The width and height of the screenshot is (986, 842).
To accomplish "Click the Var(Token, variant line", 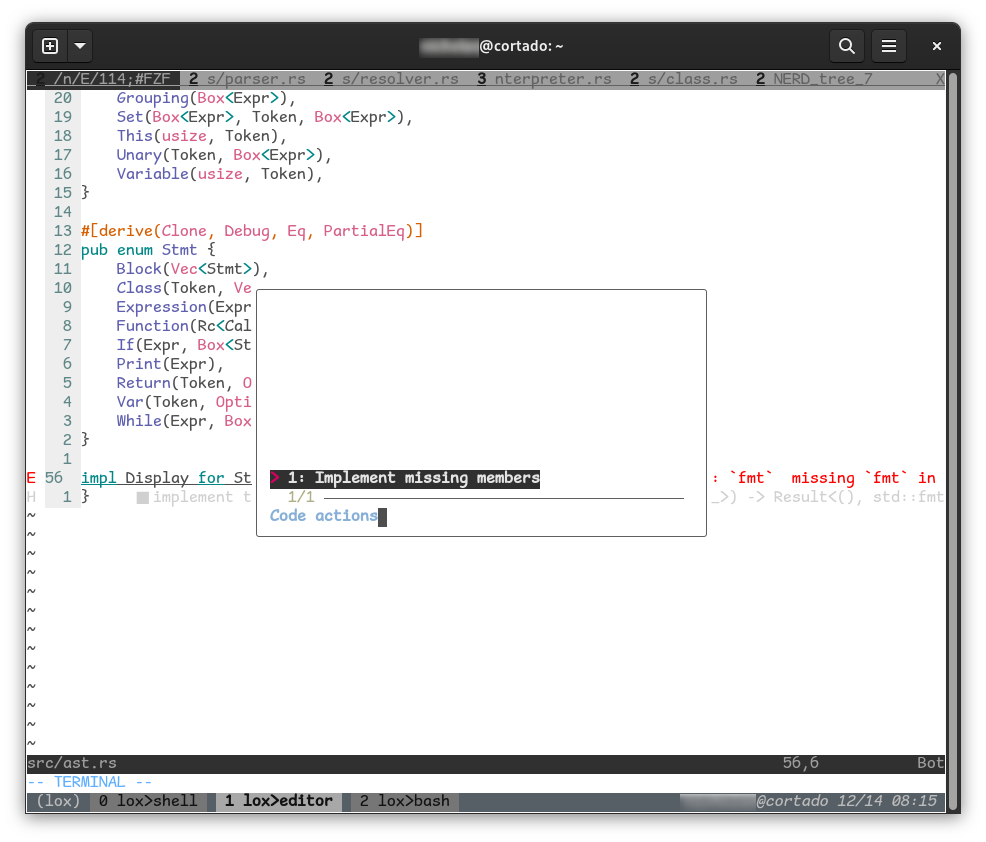I will point(184,402).
